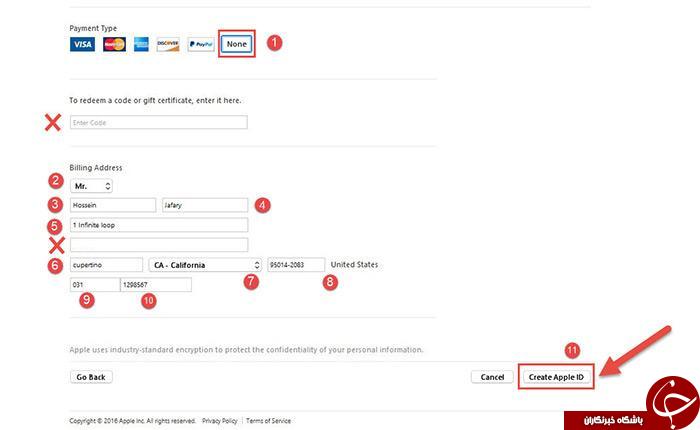700x430 pixels.
Task: Click the zip code field 95014-2083
Action: click(296, 265)
